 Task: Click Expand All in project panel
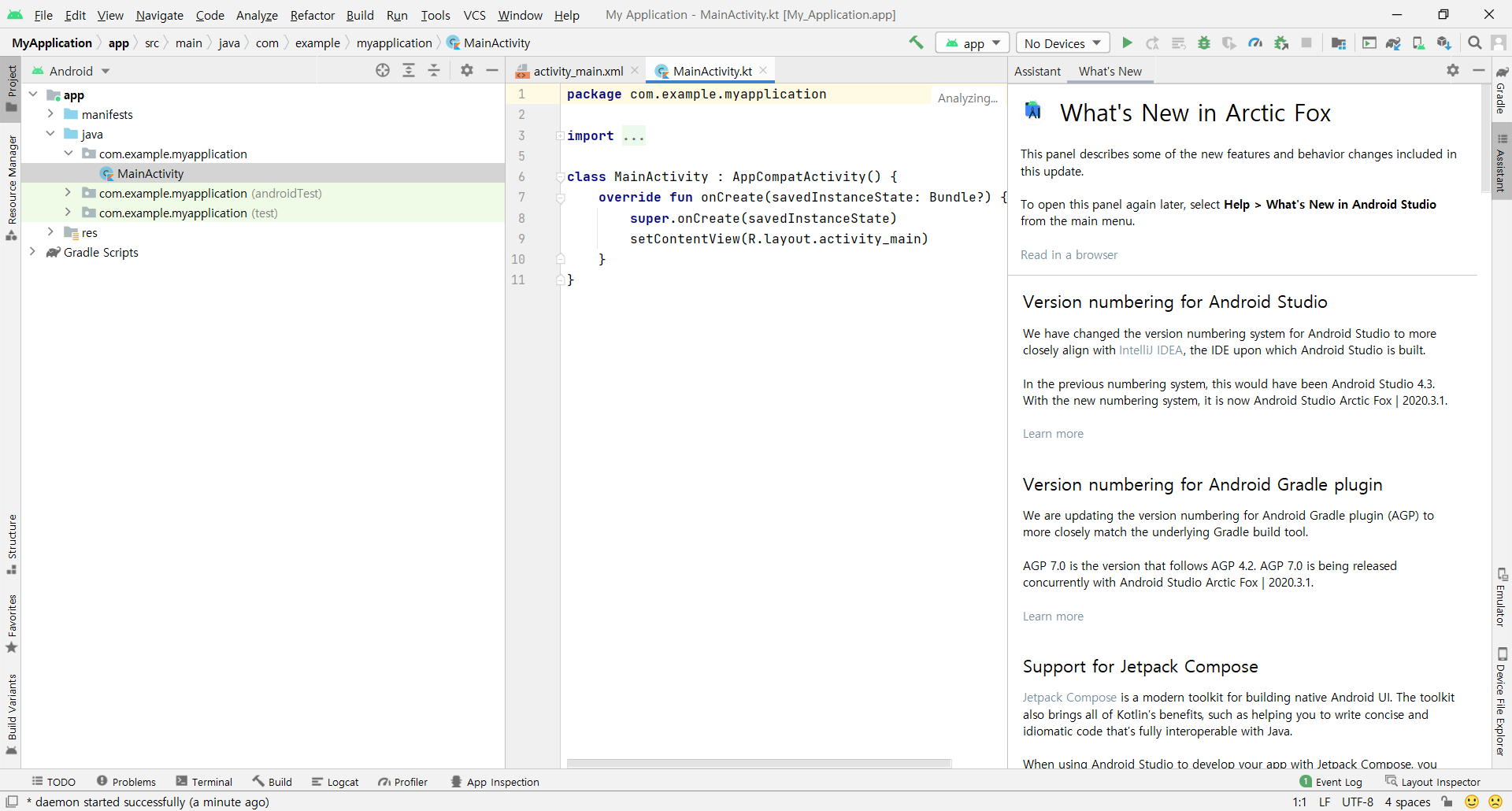pyautogui.click(x=409, y=70)
